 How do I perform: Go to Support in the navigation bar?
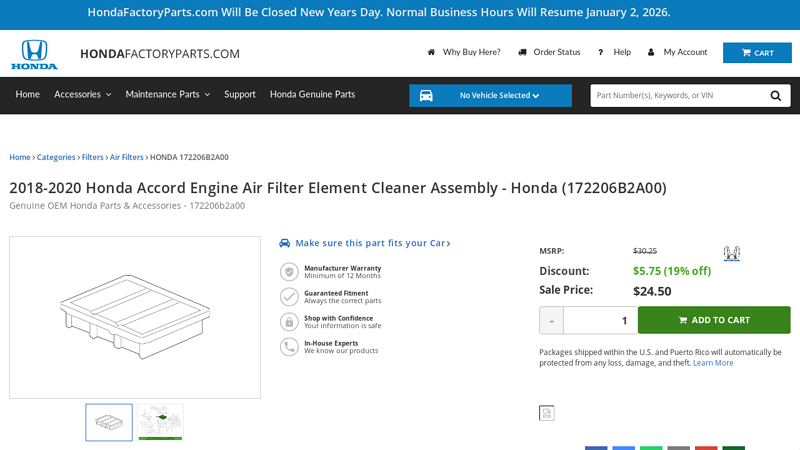pyautogui.click(x=240, y=94)
